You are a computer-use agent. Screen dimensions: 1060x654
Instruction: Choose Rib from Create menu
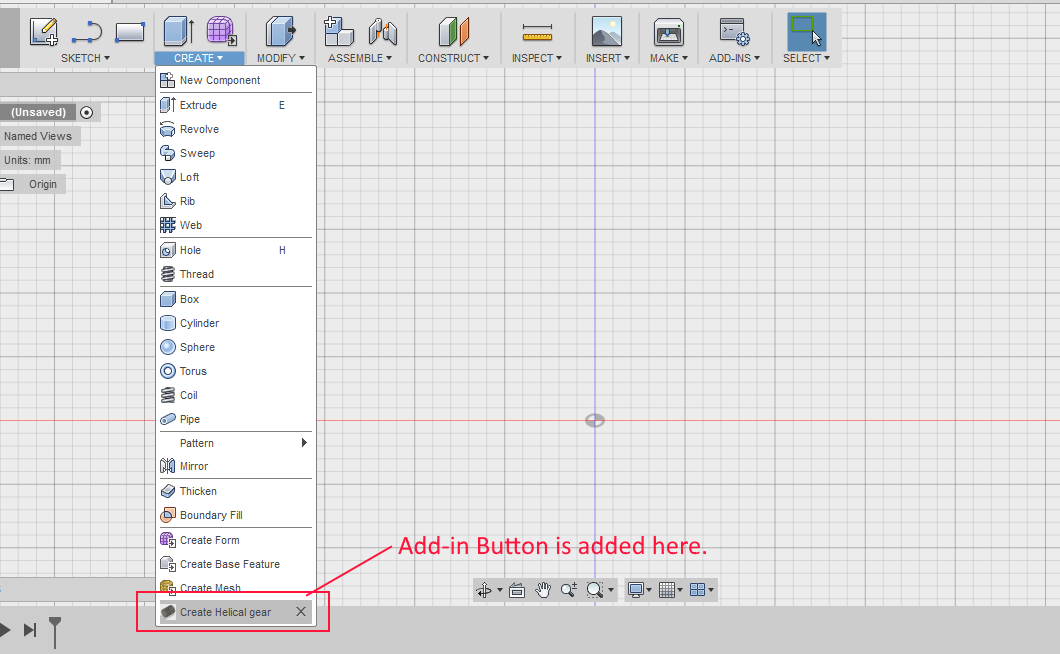(236, 202)
